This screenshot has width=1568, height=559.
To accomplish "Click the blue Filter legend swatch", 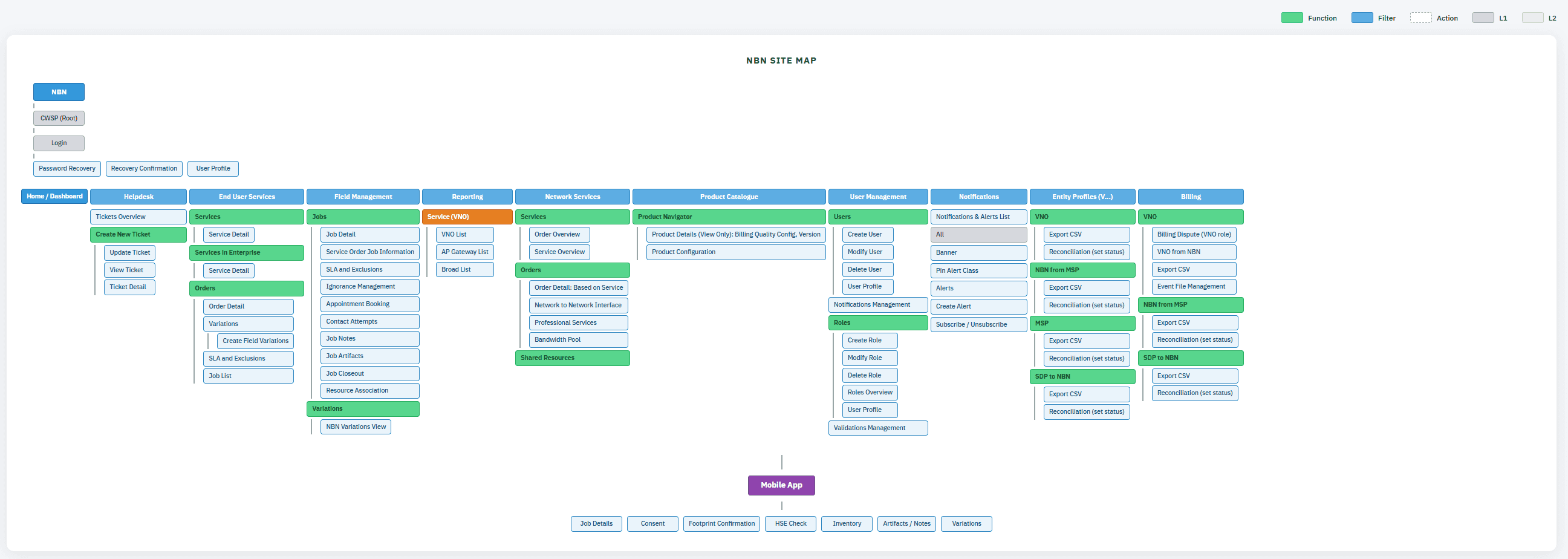I will pyautogui.click(x=1362, y=18).
